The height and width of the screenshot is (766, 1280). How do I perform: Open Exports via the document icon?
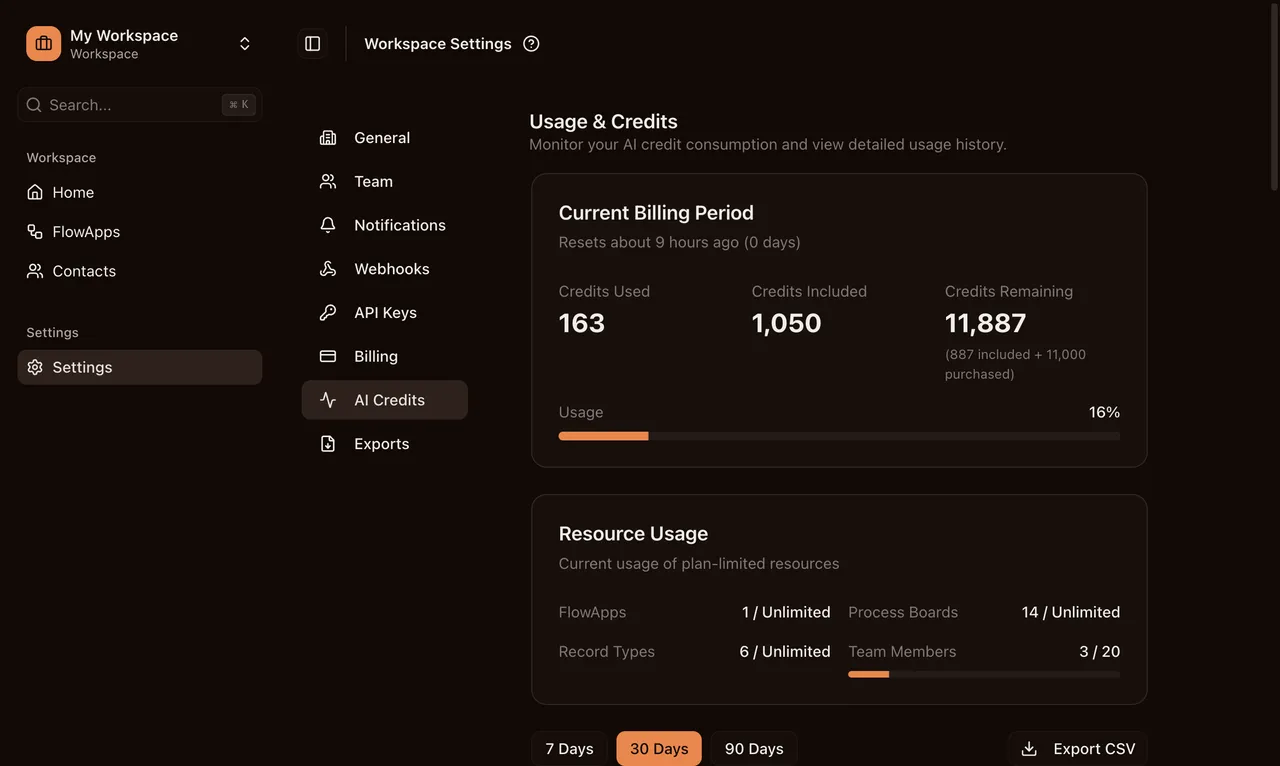327,443
